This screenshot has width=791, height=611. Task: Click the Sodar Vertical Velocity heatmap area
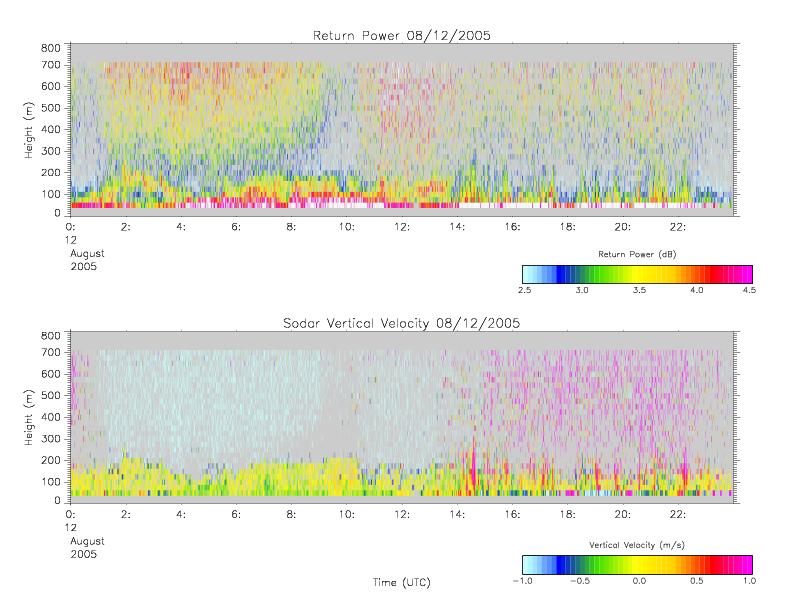pyautogui.click(x=402, y=417)
